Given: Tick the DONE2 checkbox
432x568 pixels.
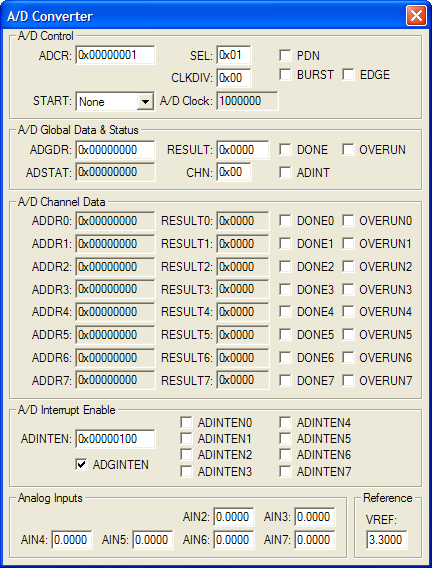Looking at the screenshot, I should click(x=285, y=267).
